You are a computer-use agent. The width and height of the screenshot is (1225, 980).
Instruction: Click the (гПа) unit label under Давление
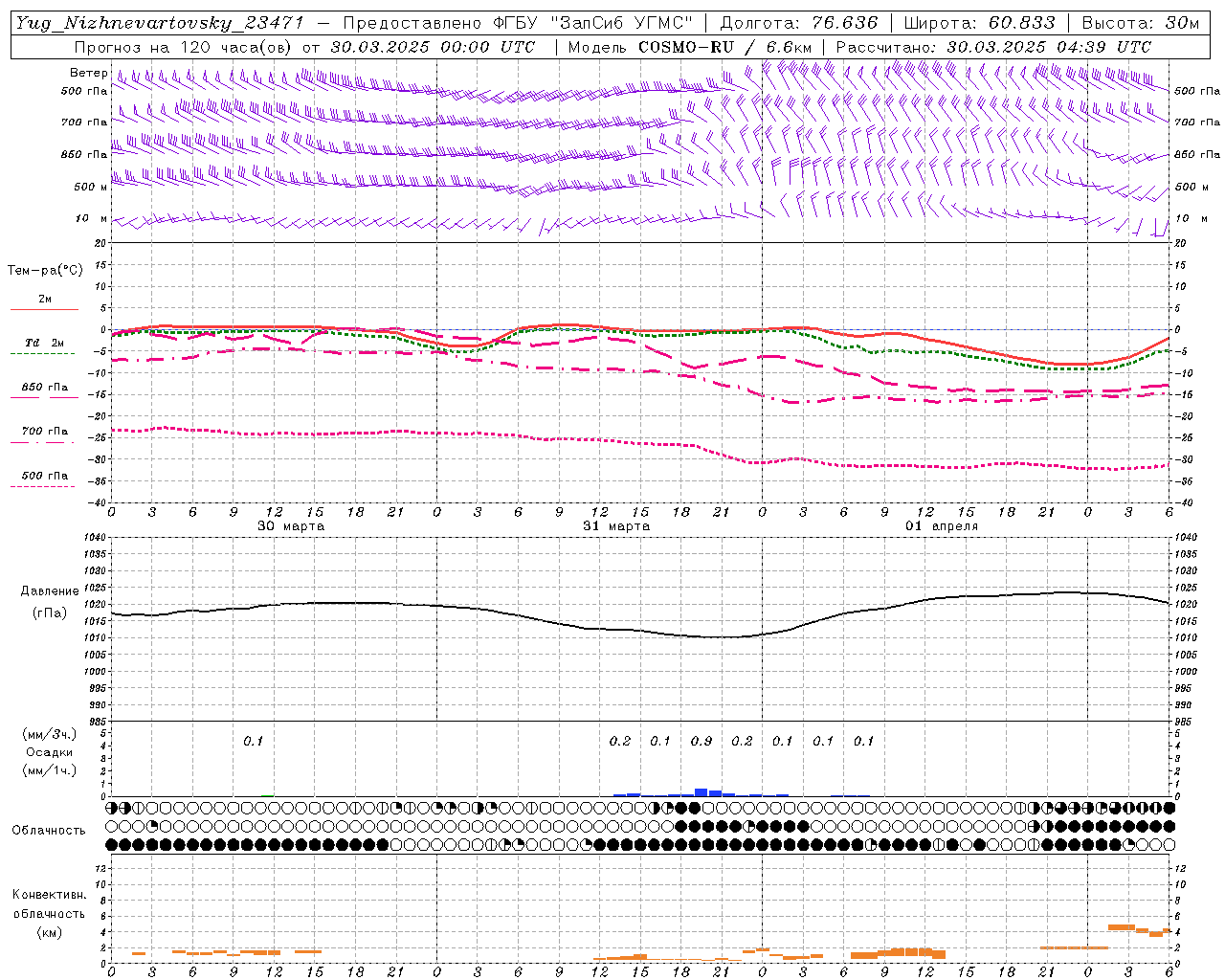pyautogui.click(x=50, y=613)
